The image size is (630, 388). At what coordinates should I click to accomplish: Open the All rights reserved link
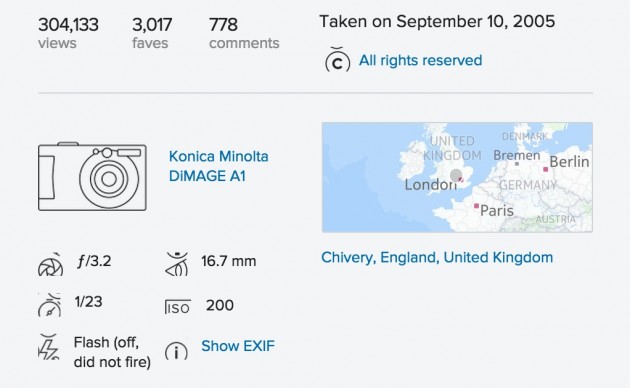click(x=420, y=60)
